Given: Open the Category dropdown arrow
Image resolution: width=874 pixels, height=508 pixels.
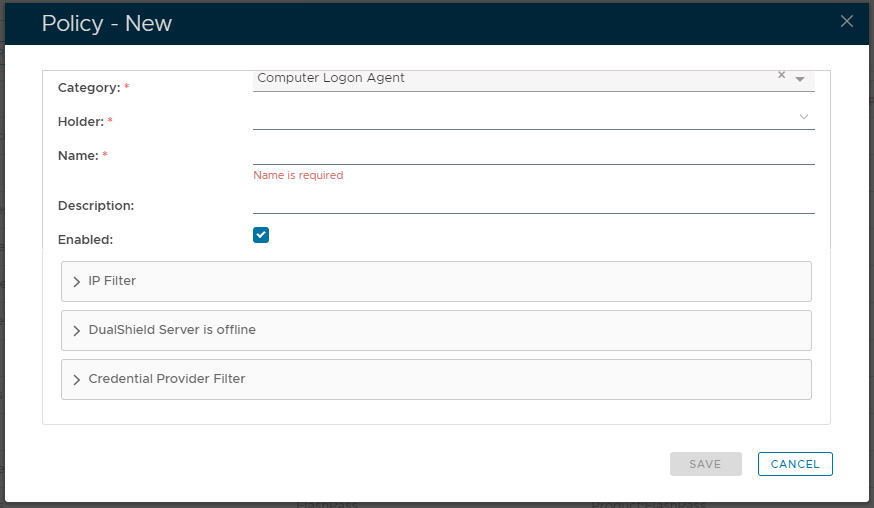Looking at the screenshot, I should point(800,79).
